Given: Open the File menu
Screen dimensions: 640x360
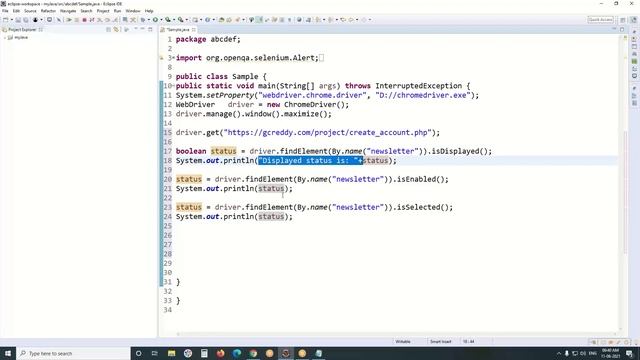Looking at the screenshot, I should pos(5,11).
